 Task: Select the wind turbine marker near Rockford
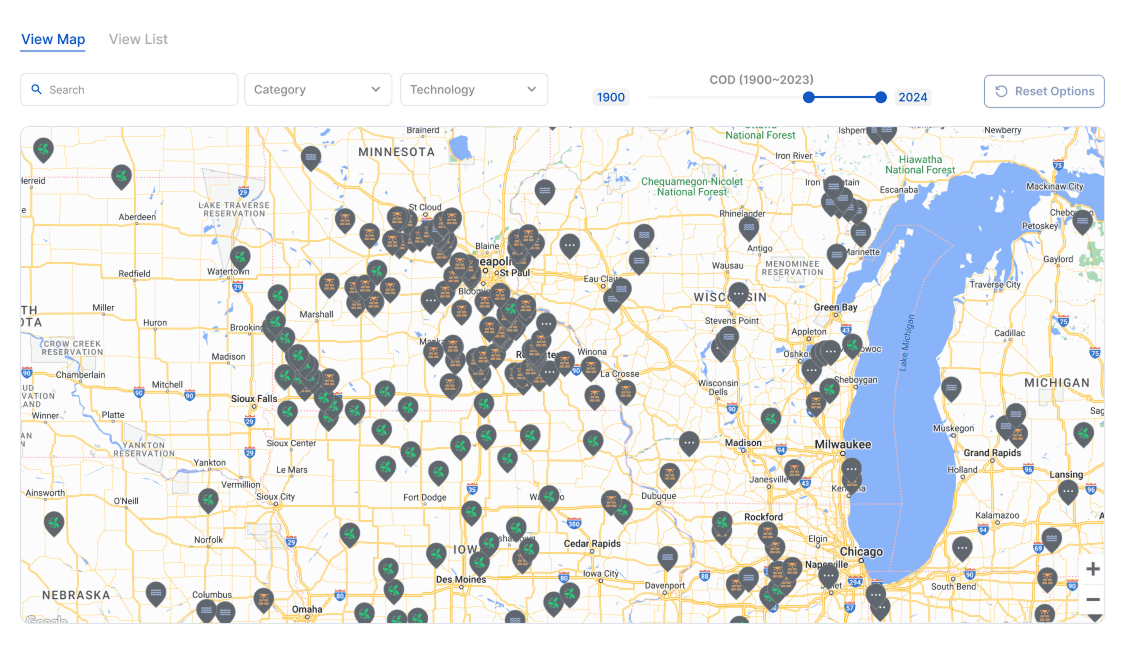[721, 521]
